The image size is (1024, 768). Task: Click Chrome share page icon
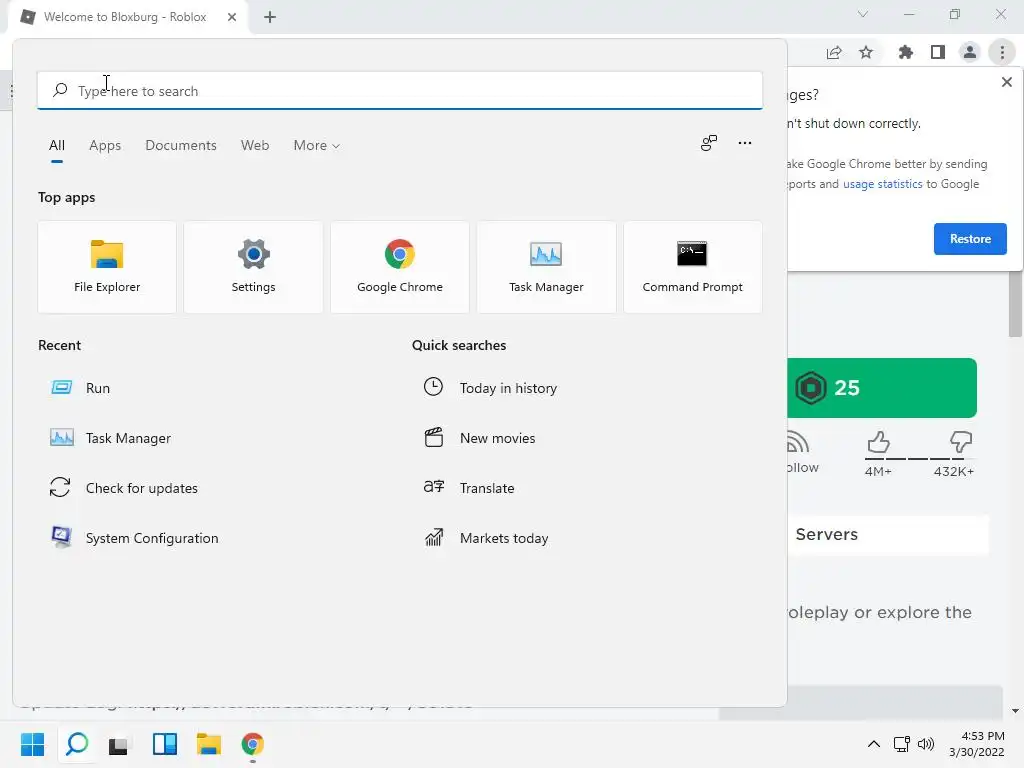[834, 52]
